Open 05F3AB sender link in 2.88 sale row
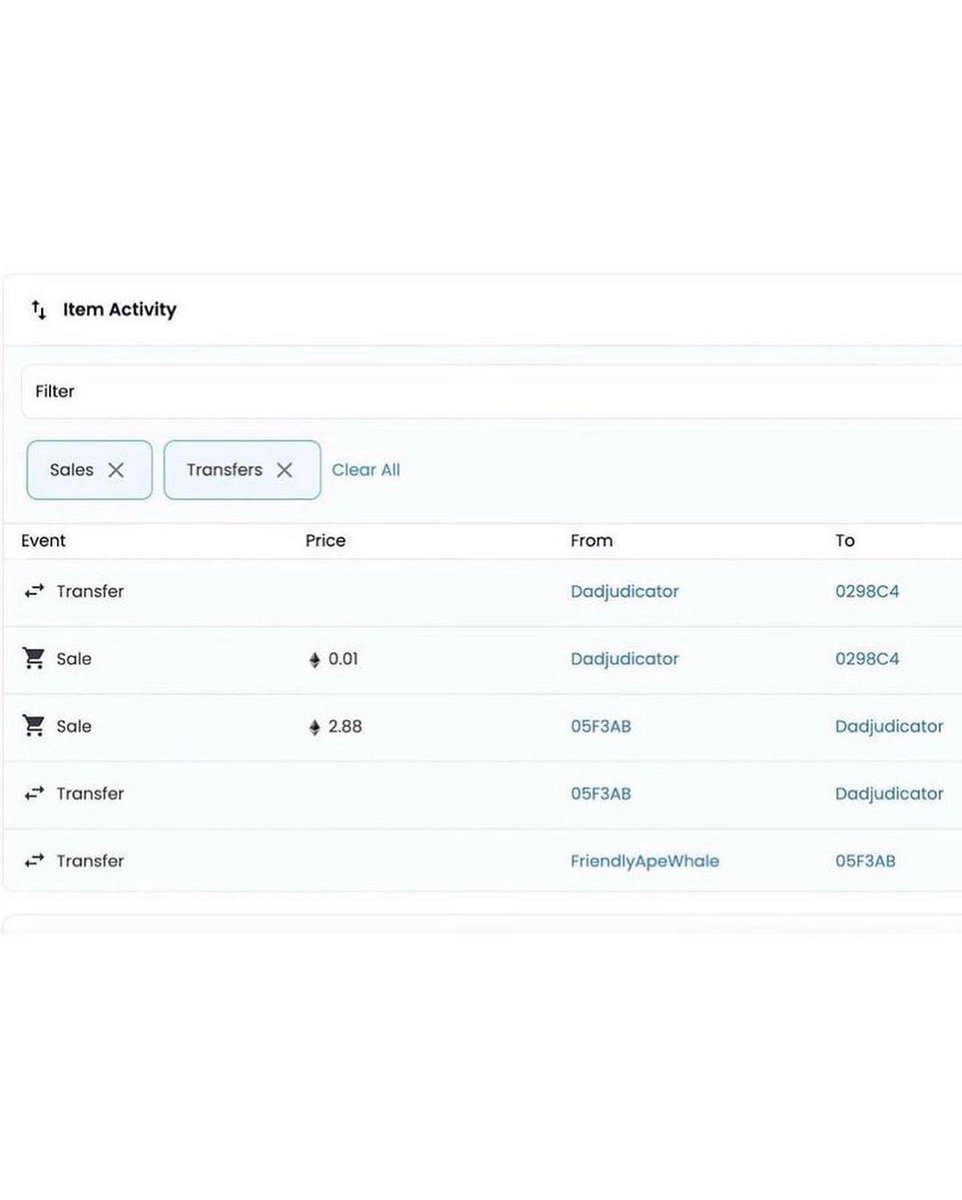Viewport: 962px width, 1200px height. [x=601, y=726]
